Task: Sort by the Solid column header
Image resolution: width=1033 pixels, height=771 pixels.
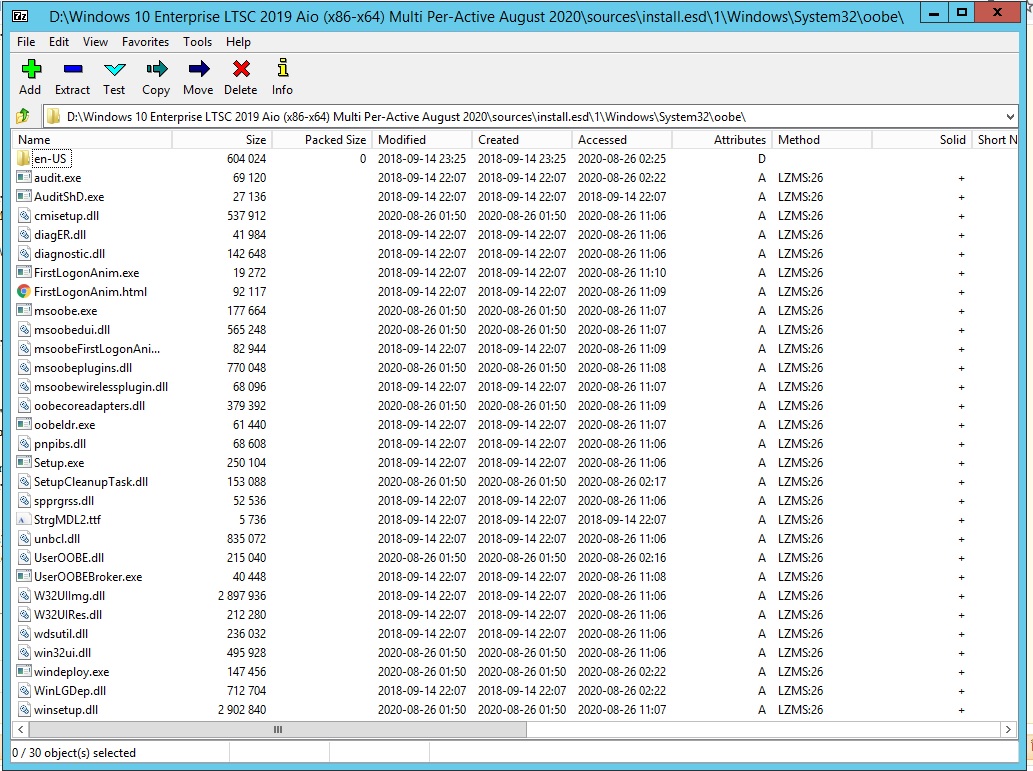Action: tap(922, 140)
